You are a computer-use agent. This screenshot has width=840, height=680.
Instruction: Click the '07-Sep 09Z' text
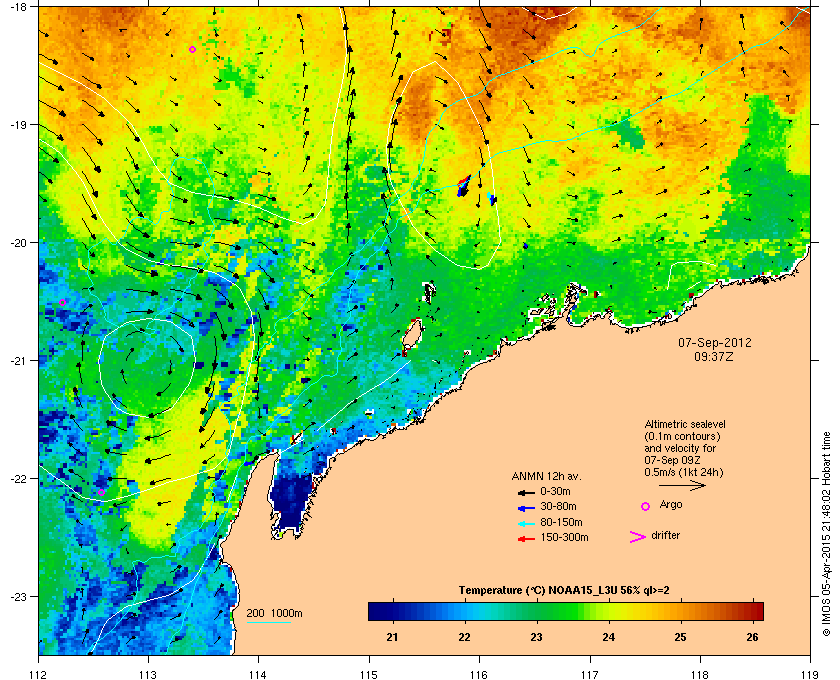pyautogui.click(x=672, y=460)
